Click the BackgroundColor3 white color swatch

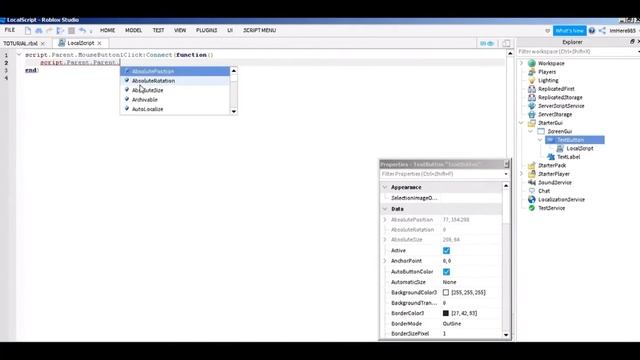446,292
